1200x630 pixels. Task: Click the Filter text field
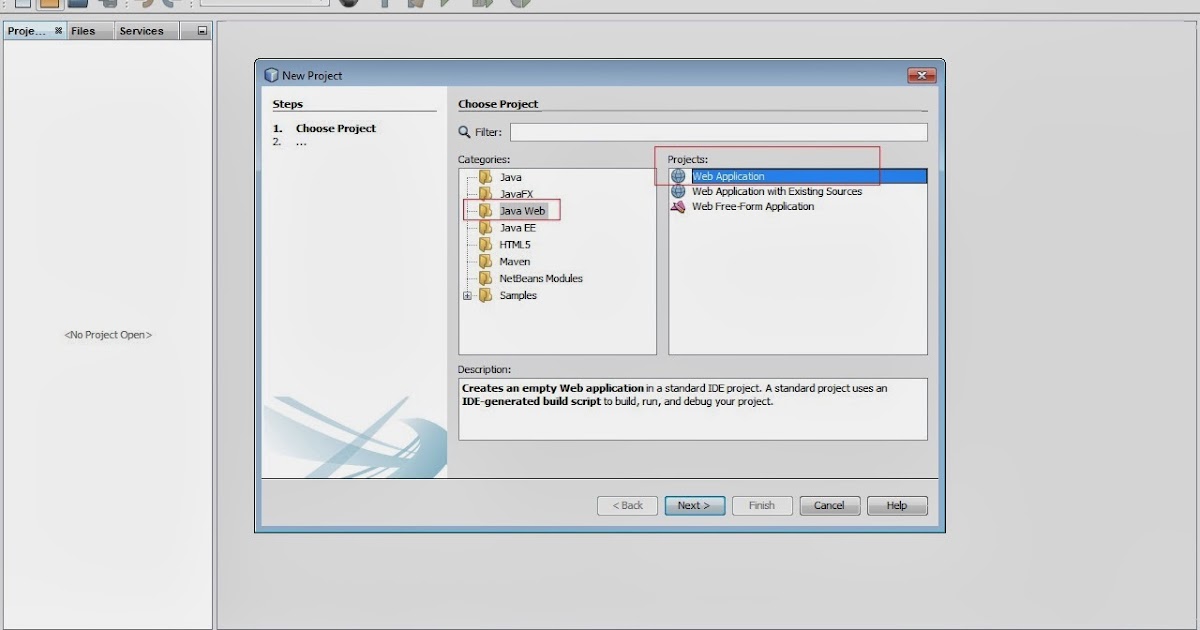(x=718, y=132)
